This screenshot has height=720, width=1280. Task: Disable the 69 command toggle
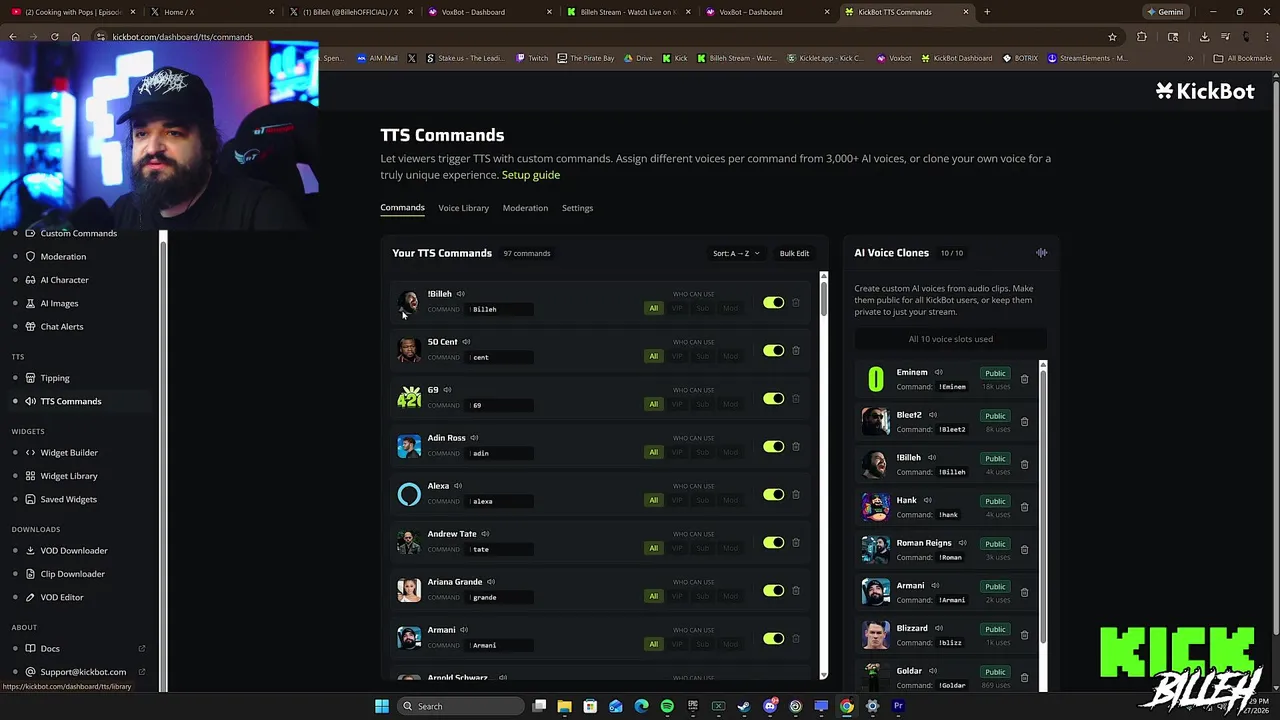[773, 399]
